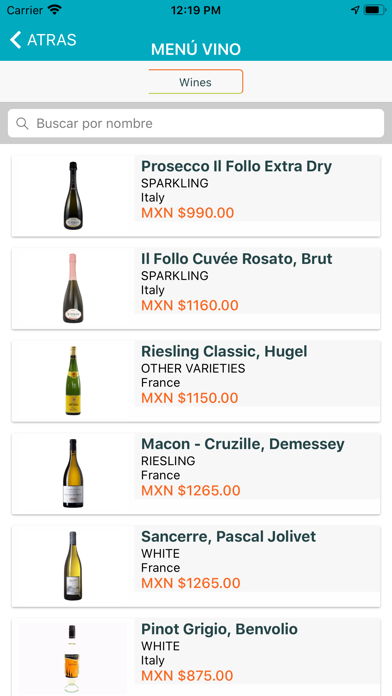Focus the Buscar por nombre search field
392x696 pixels.
click(196, 123)
